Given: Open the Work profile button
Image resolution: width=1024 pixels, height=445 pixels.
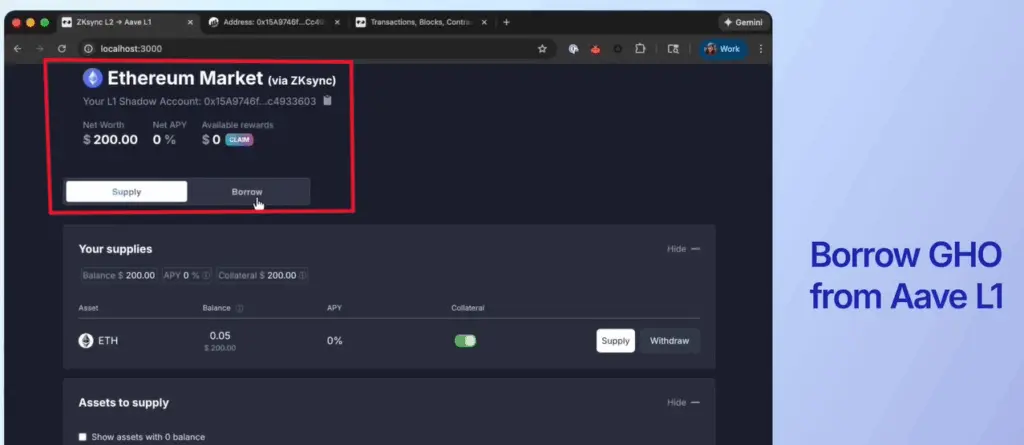Looking at the screenshot, I should (x=723, y=49).
